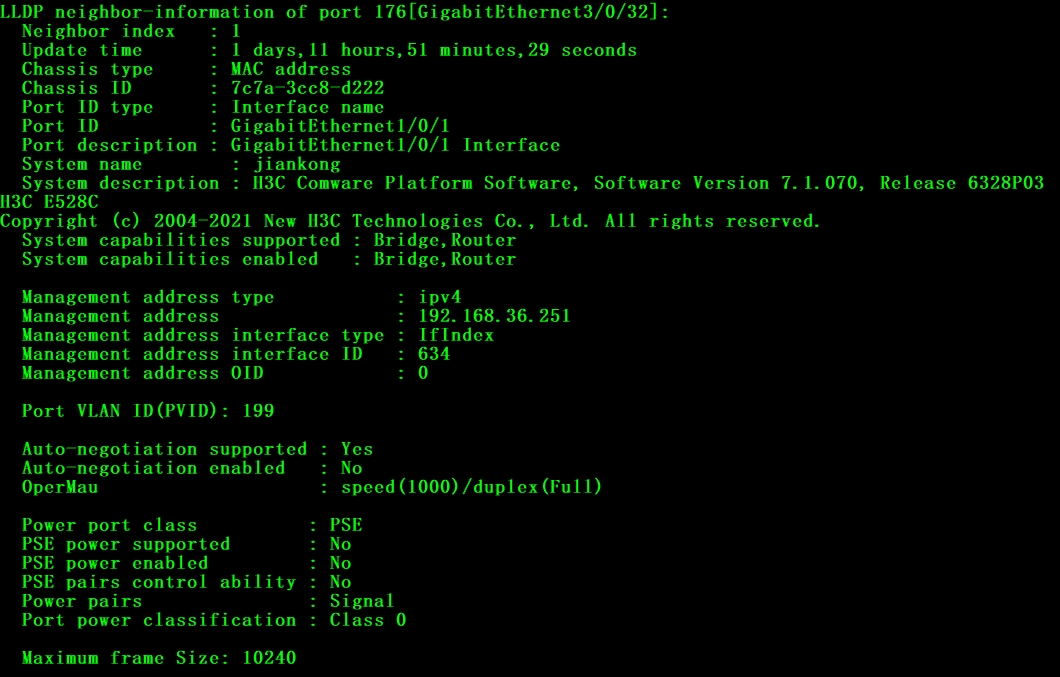Click the Management address type value ipv4
This screenshot has height=677, width=1060.
pos(440,297)
